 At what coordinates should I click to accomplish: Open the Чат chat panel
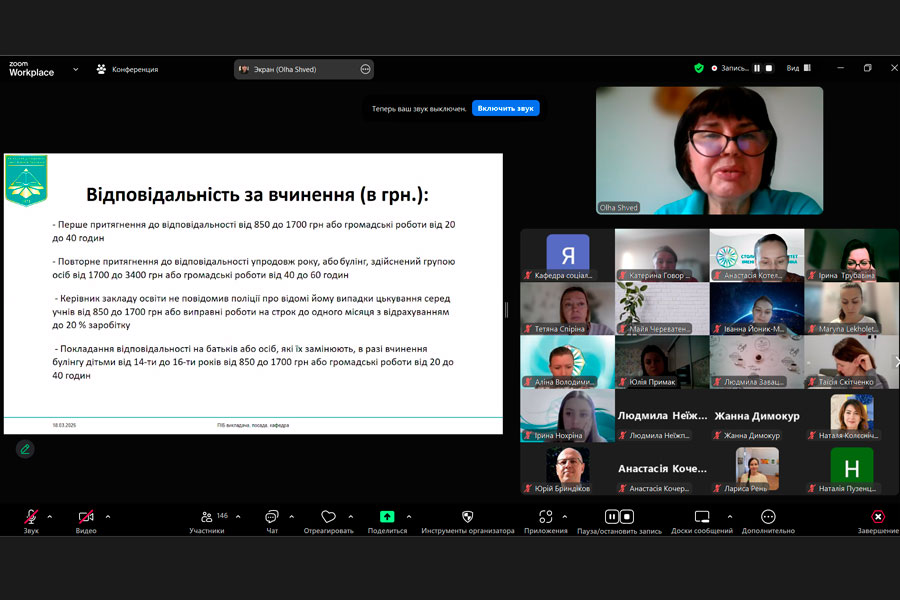click(271, 517)
